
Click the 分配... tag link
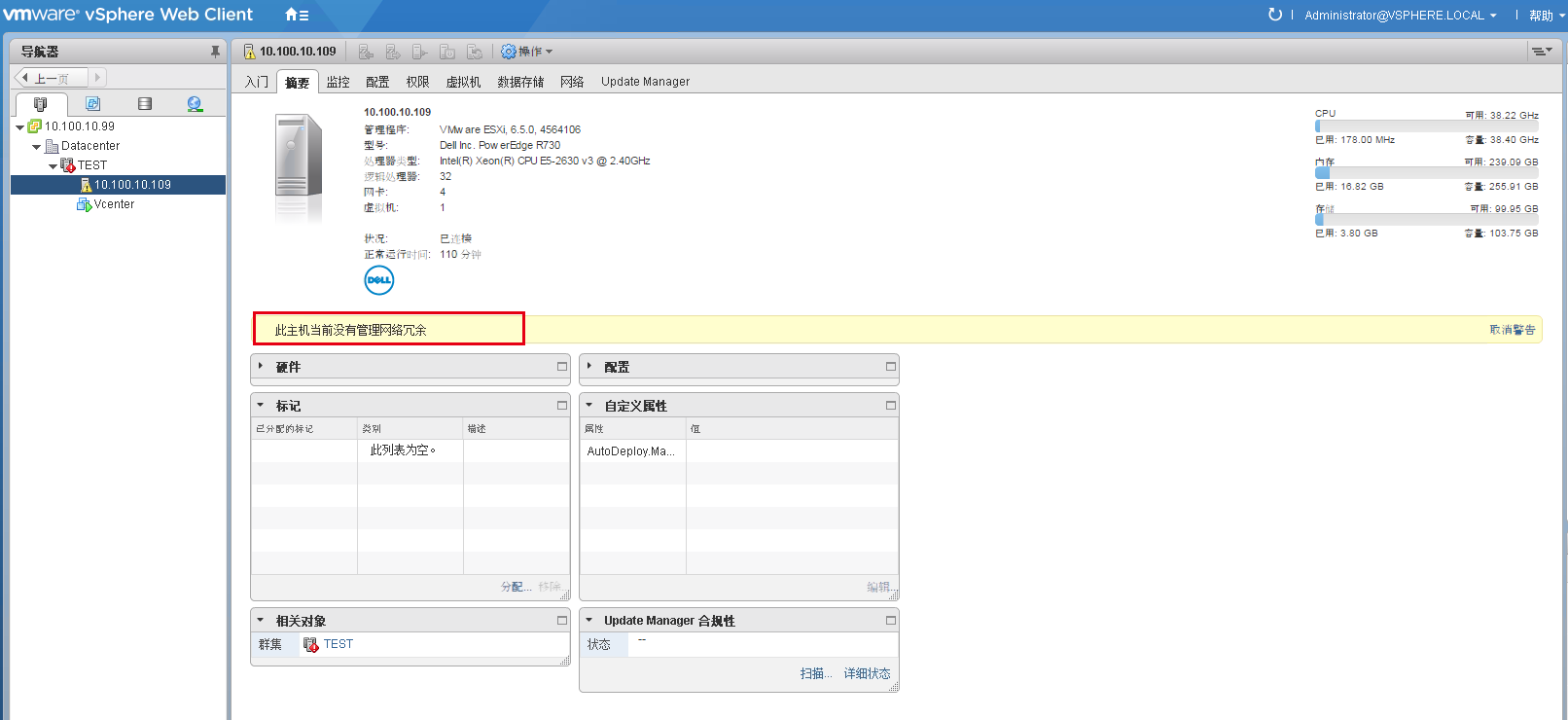click(517, 587)
